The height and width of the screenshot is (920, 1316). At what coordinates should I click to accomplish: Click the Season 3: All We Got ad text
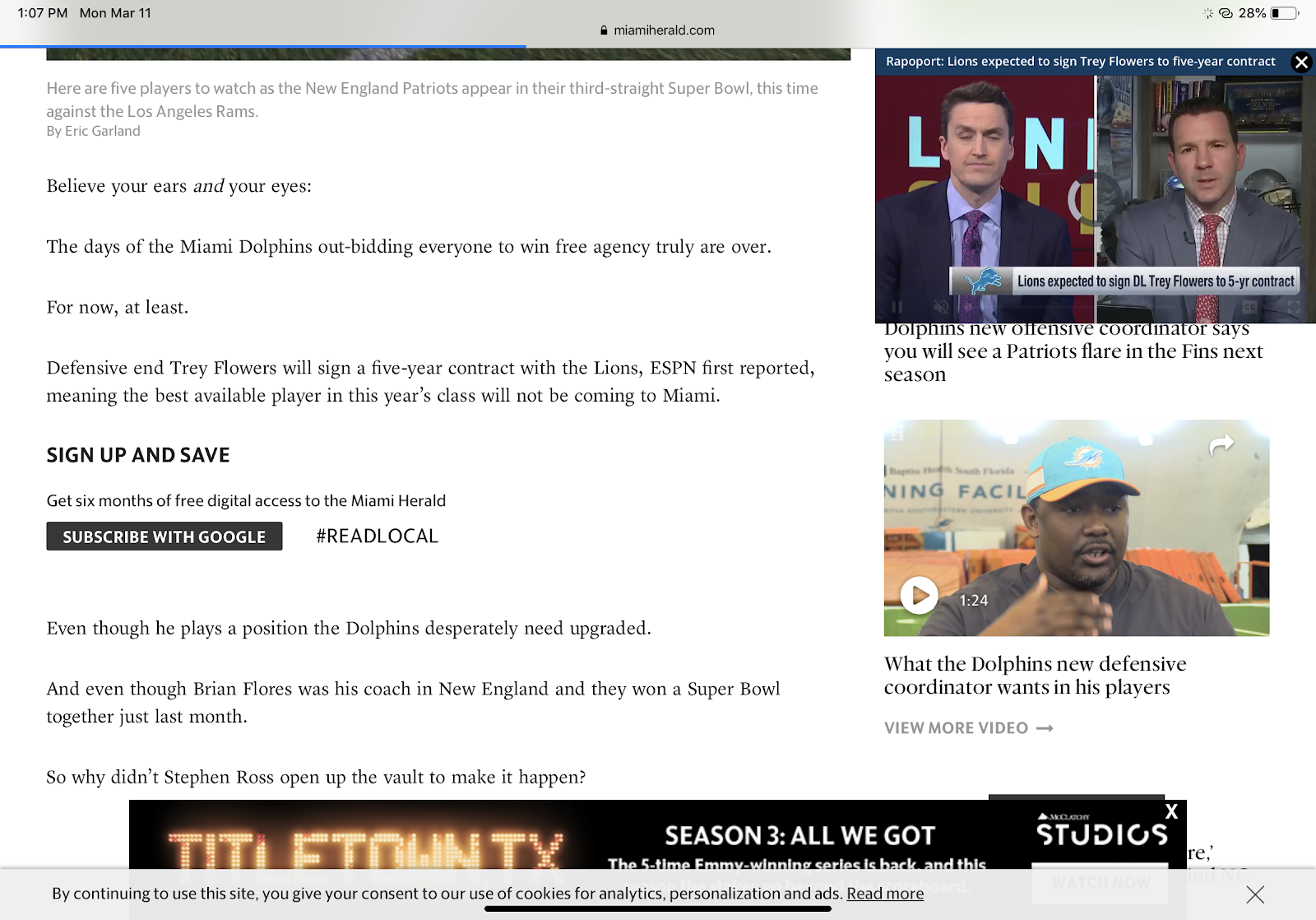coord(799,836)
